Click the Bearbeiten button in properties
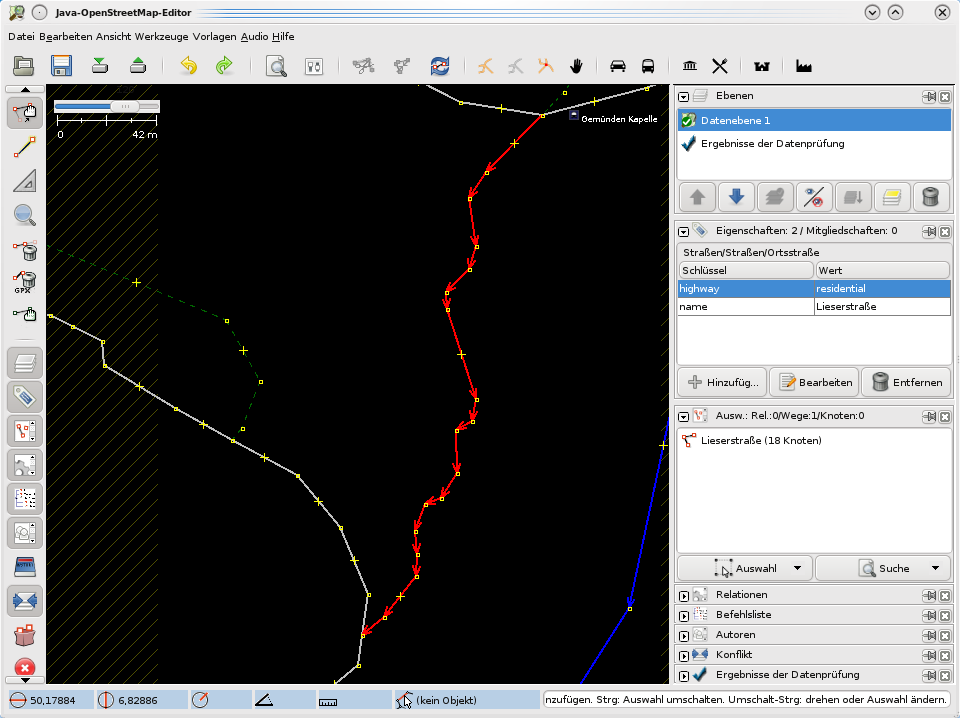This screenshot has width=960, height=718. pos(816,382)
